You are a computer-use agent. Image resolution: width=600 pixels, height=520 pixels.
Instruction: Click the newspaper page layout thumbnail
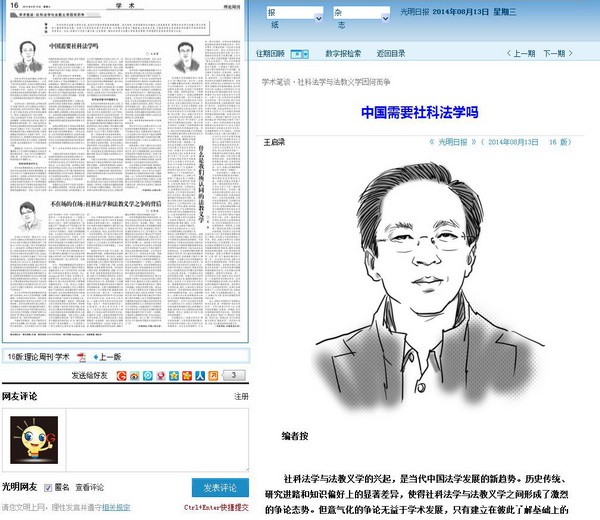(125, 174)
